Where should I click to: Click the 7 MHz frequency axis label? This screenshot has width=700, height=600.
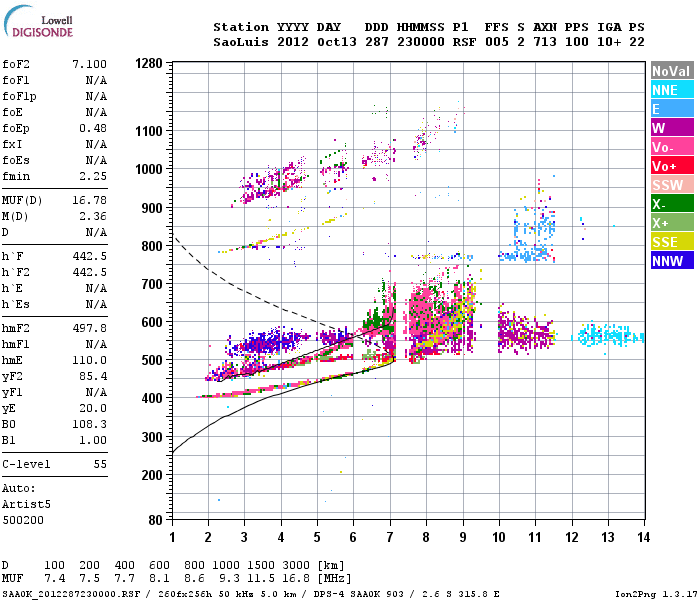click(x=390, y=538)
